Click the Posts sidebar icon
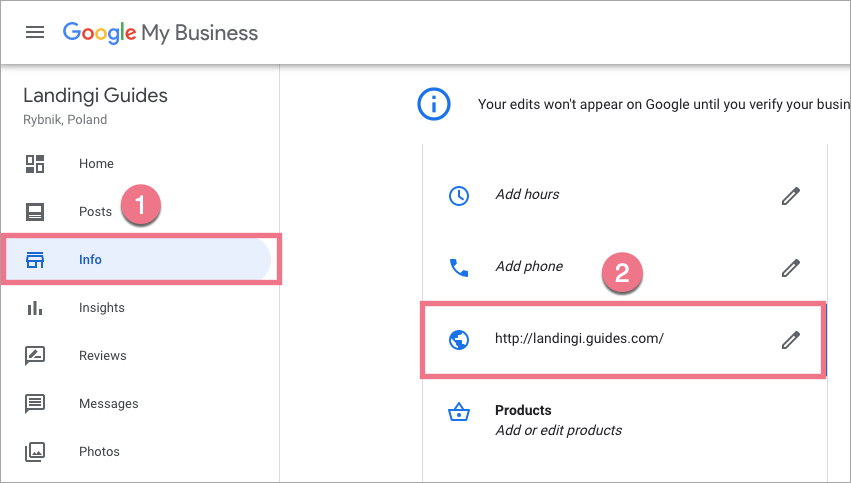 pos(35,212)
